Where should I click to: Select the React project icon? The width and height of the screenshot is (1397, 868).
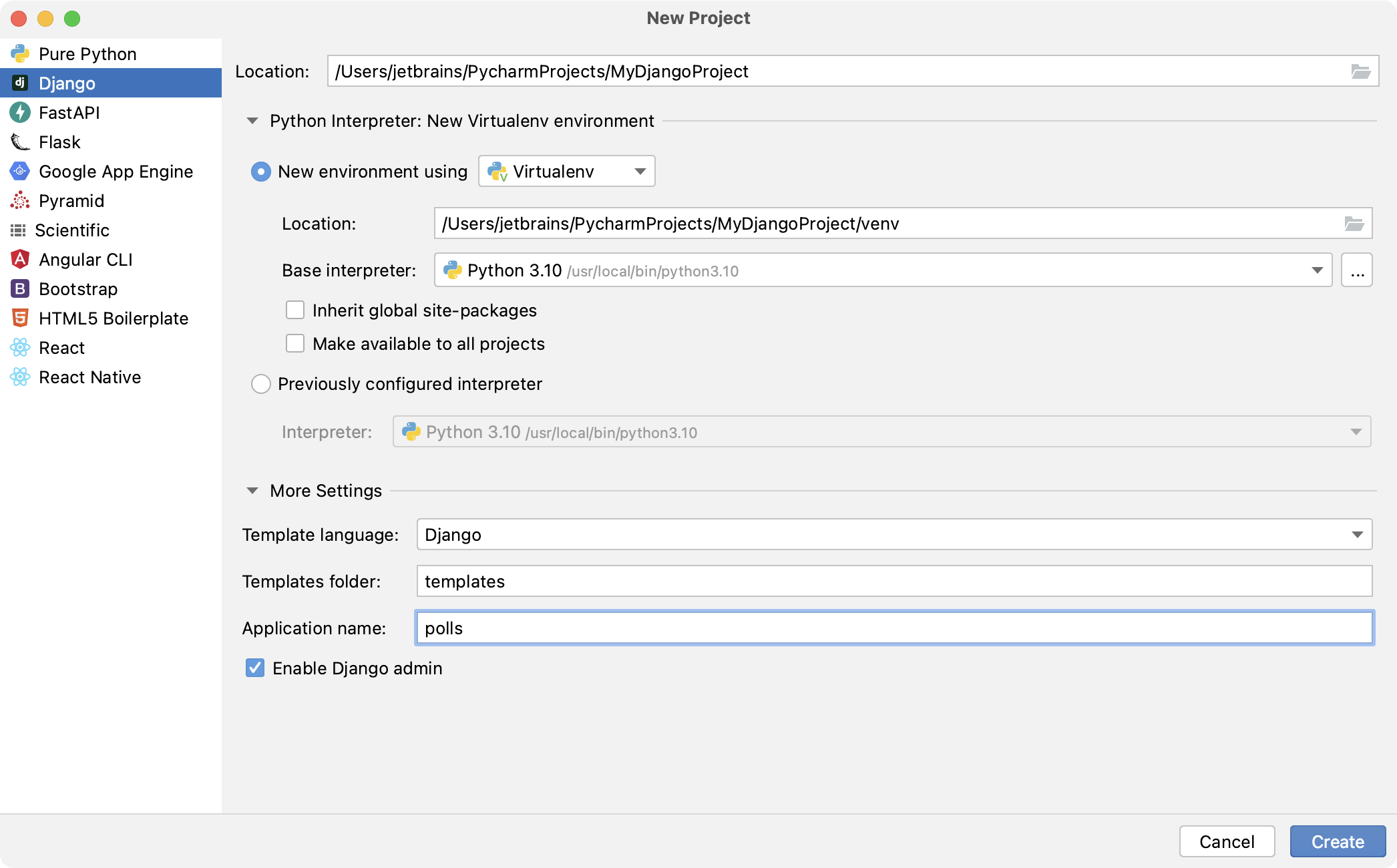pyautogui.click(x=18, y=347)
